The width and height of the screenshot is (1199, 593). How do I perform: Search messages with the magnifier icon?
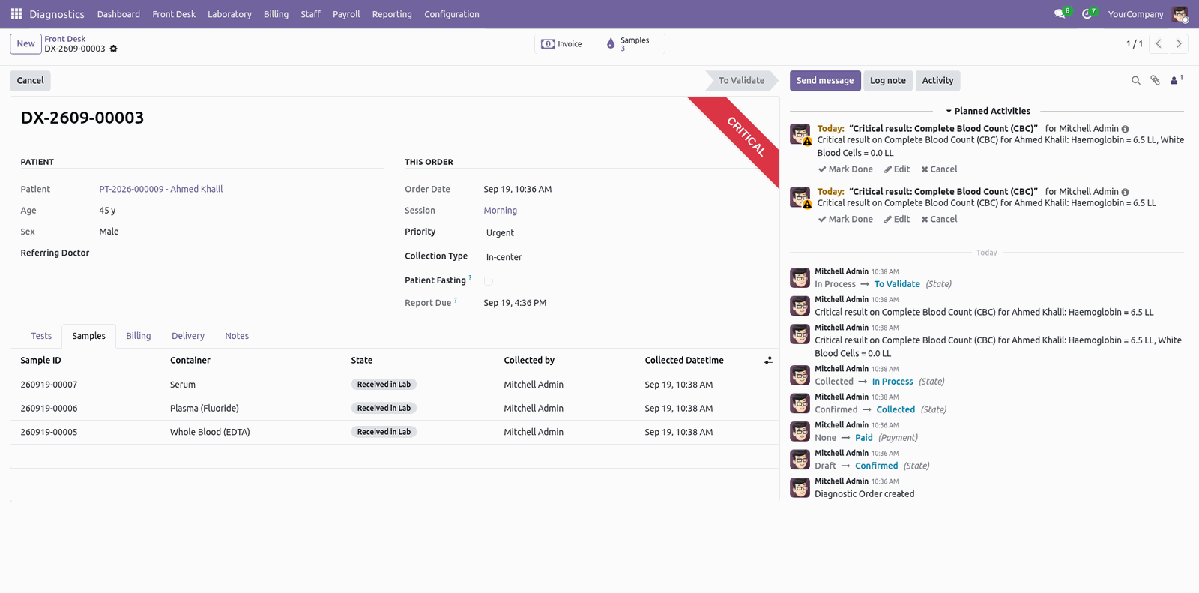[1136, 80]
